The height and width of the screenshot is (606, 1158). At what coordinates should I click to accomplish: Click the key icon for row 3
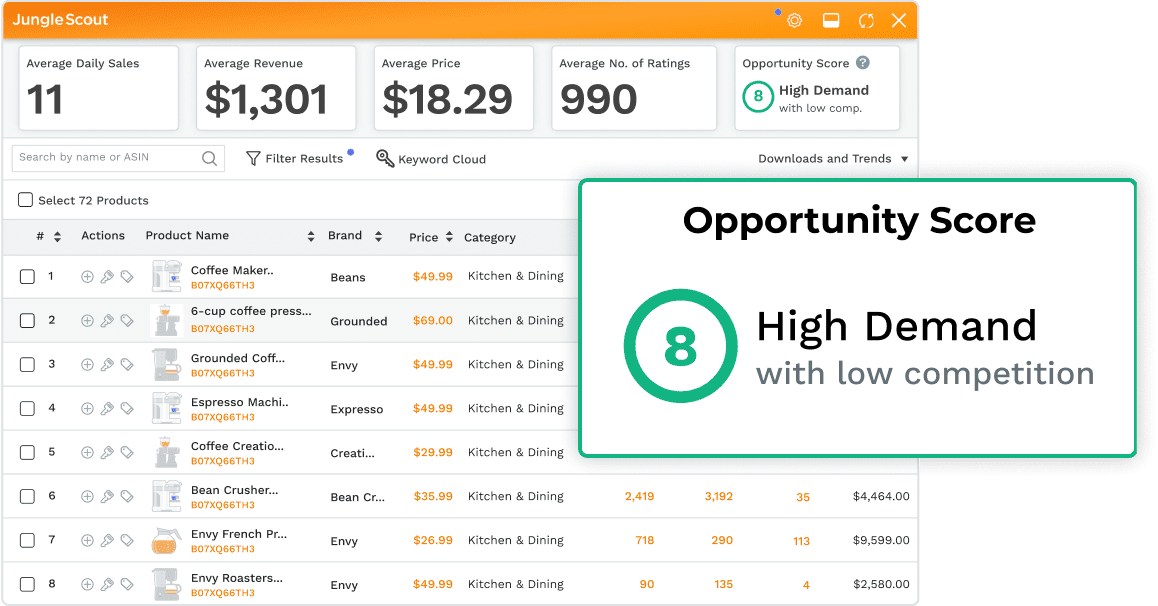pyautogui.click(x=107, y=365)
